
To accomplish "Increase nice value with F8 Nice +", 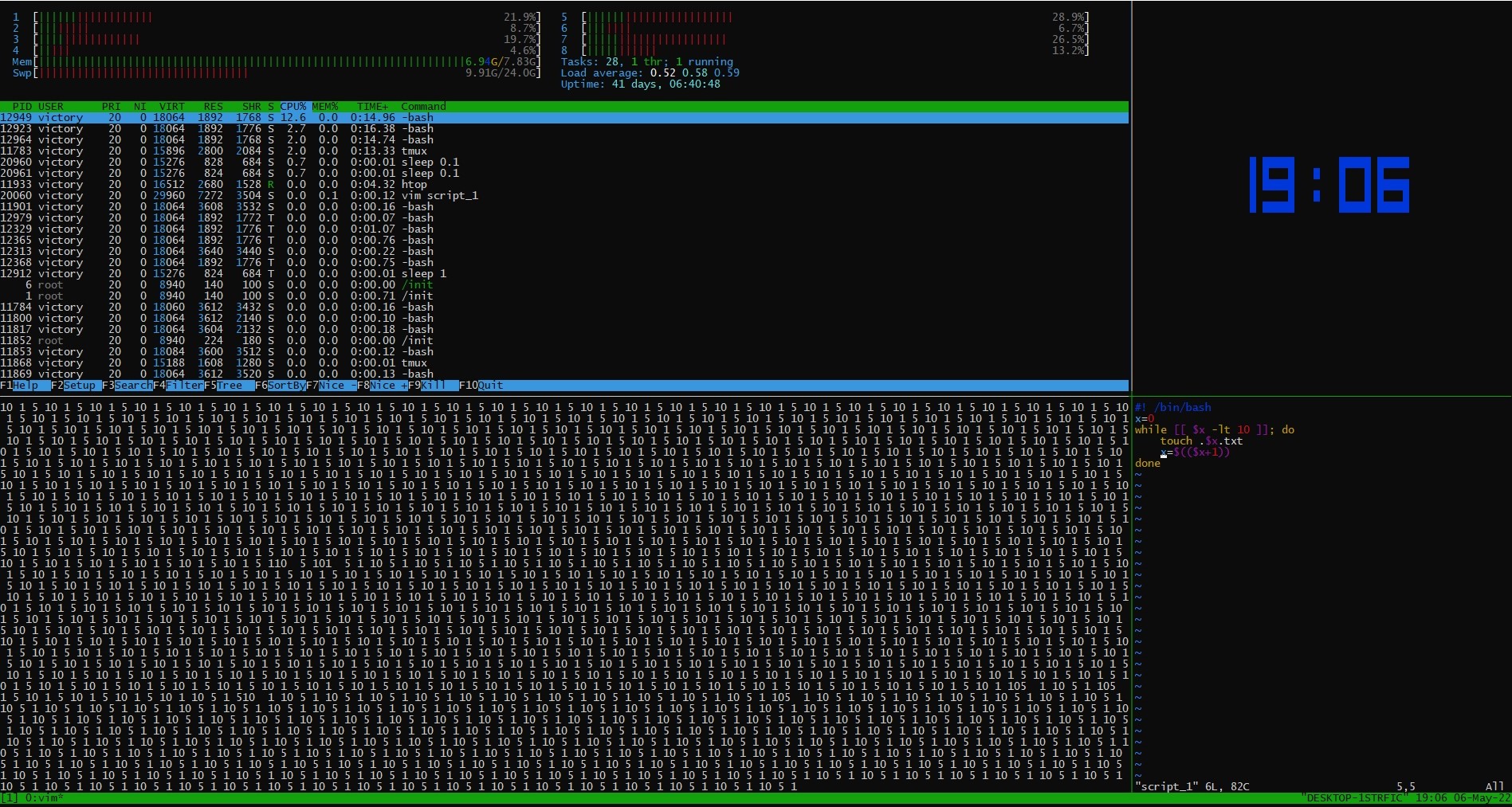I will [388, 386].
